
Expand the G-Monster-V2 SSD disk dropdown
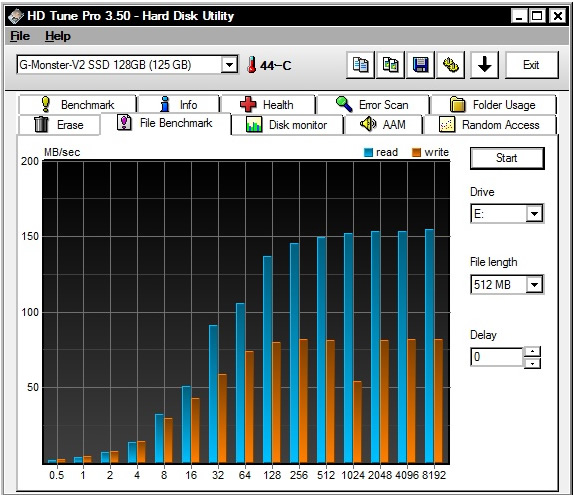(x=229, y=65)
